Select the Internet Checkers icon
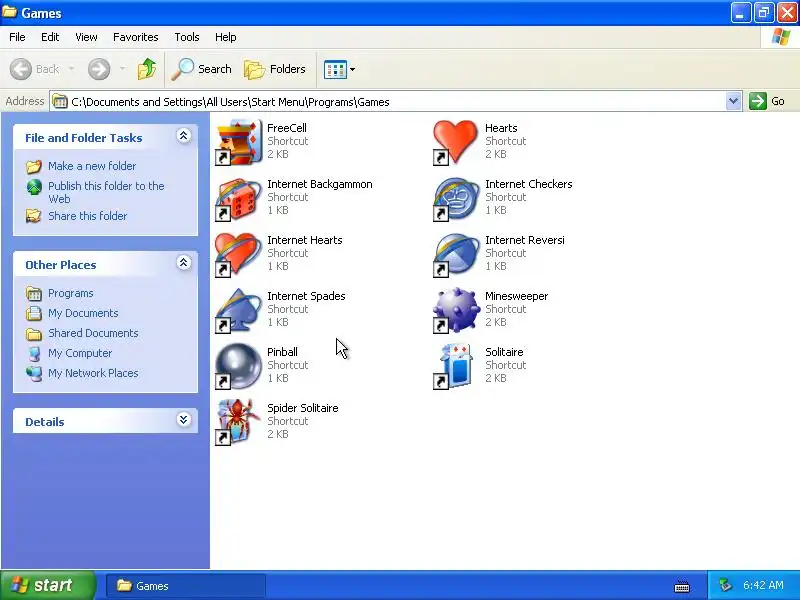The height and width of the screenshot is (600, 800). pyautogui.click(x=456, y=198)
